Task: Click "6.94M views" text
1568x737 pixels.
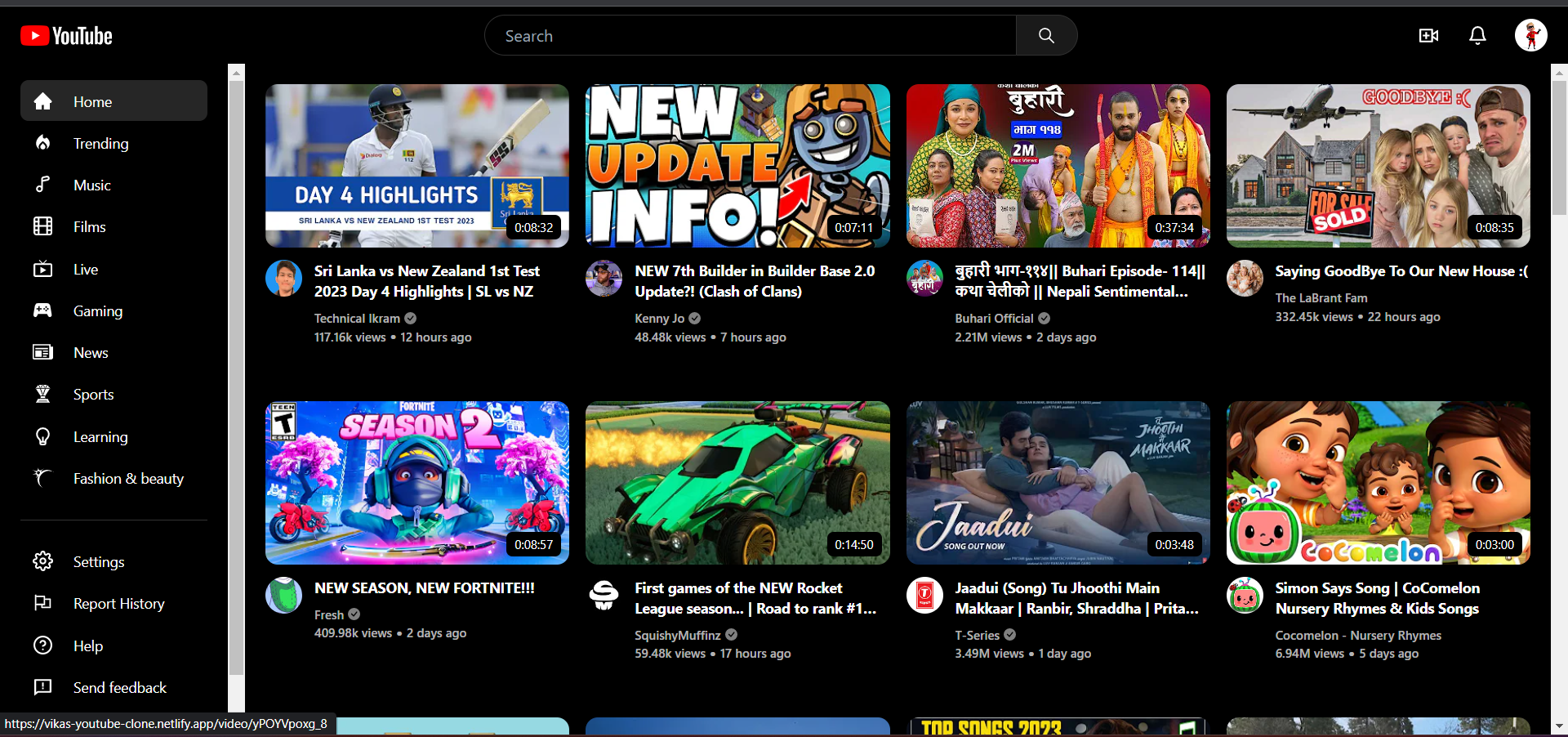Action: point(1310,654)
